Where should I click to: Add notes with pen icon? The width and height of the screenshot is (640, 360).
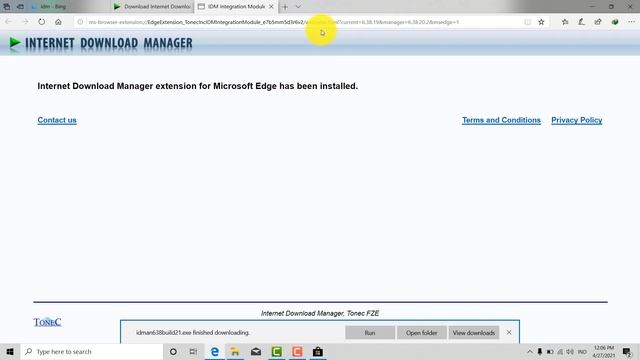pos(581,22)
